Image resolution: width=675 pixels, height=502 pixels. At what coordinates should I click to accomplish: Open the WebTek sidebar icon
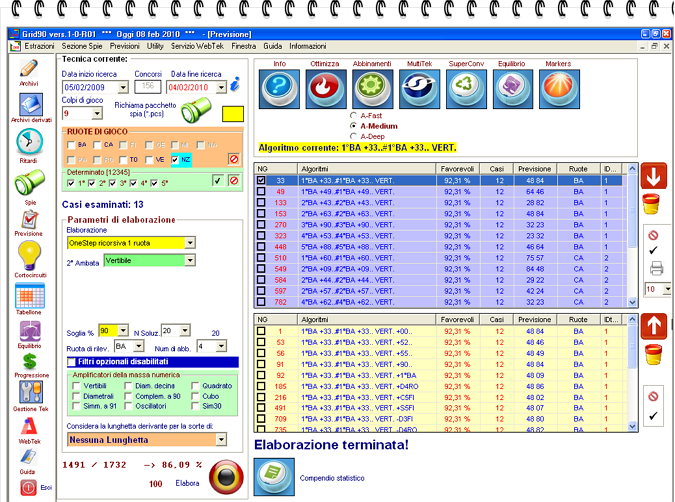(x=29, y=427)
